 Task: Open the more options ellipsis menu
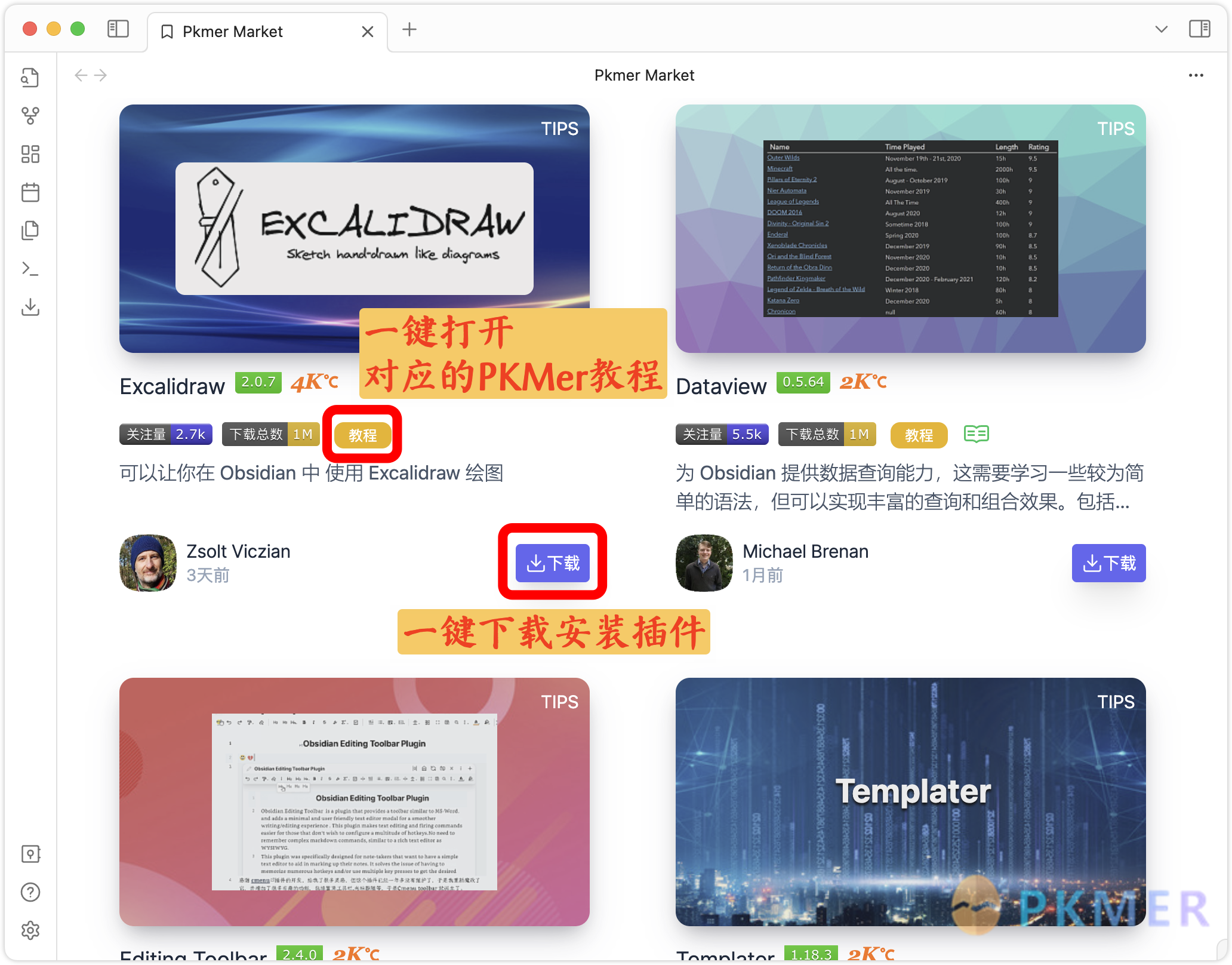[1196, 75]
